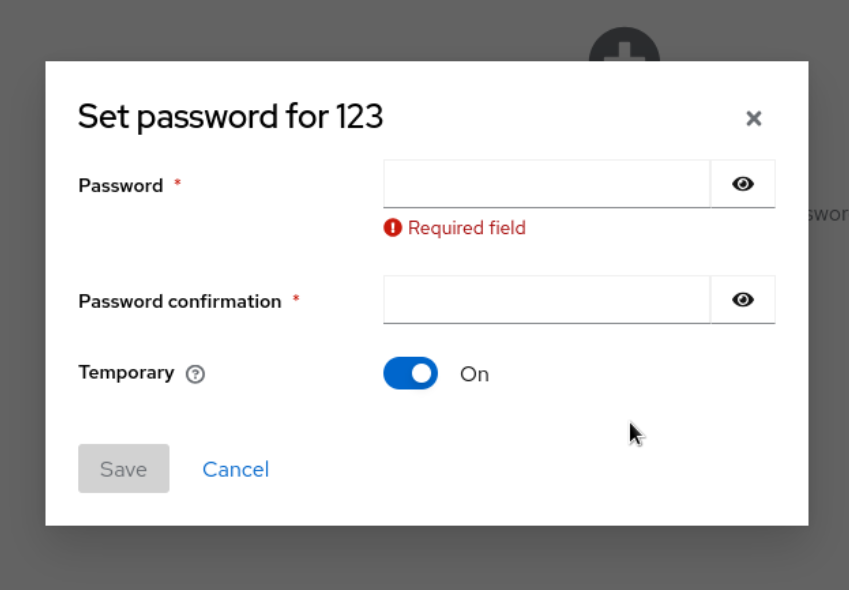Click the "Set password for 123" heading
Image resolution: width=849 pixels, height=590 pixels.
click(x=230, y=117)
